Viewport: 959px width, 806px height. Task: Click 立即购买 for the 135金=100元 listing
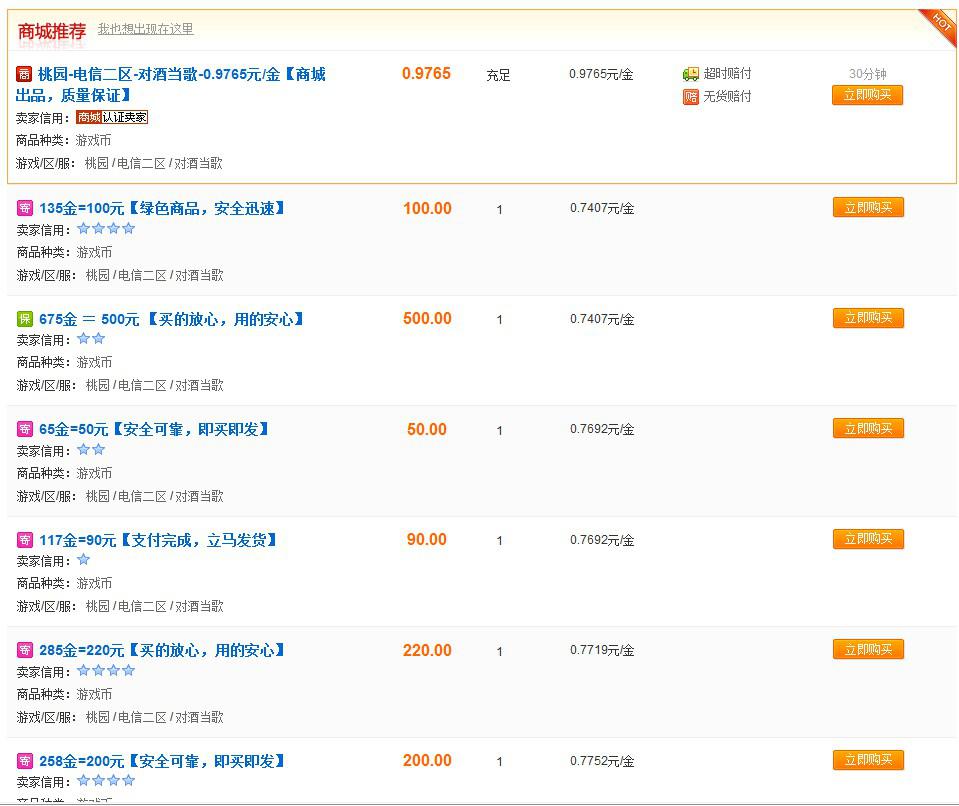[x=868, y=207]
